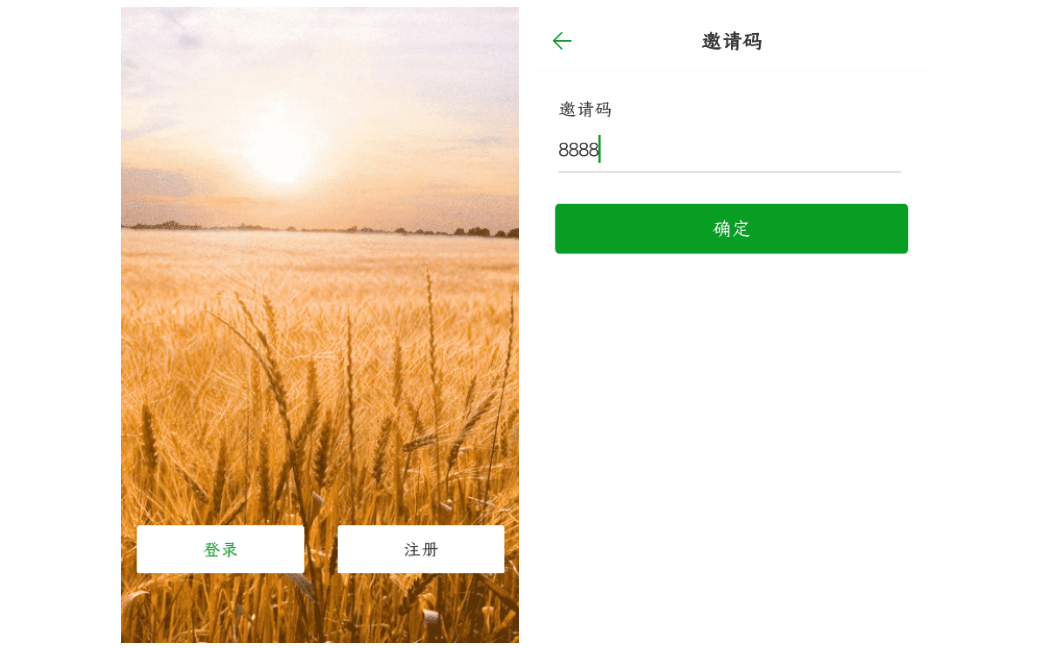The image size is (1044, 648).
Task: Focus the invitation code field containing 8888
Action: (x=729, y=150)
